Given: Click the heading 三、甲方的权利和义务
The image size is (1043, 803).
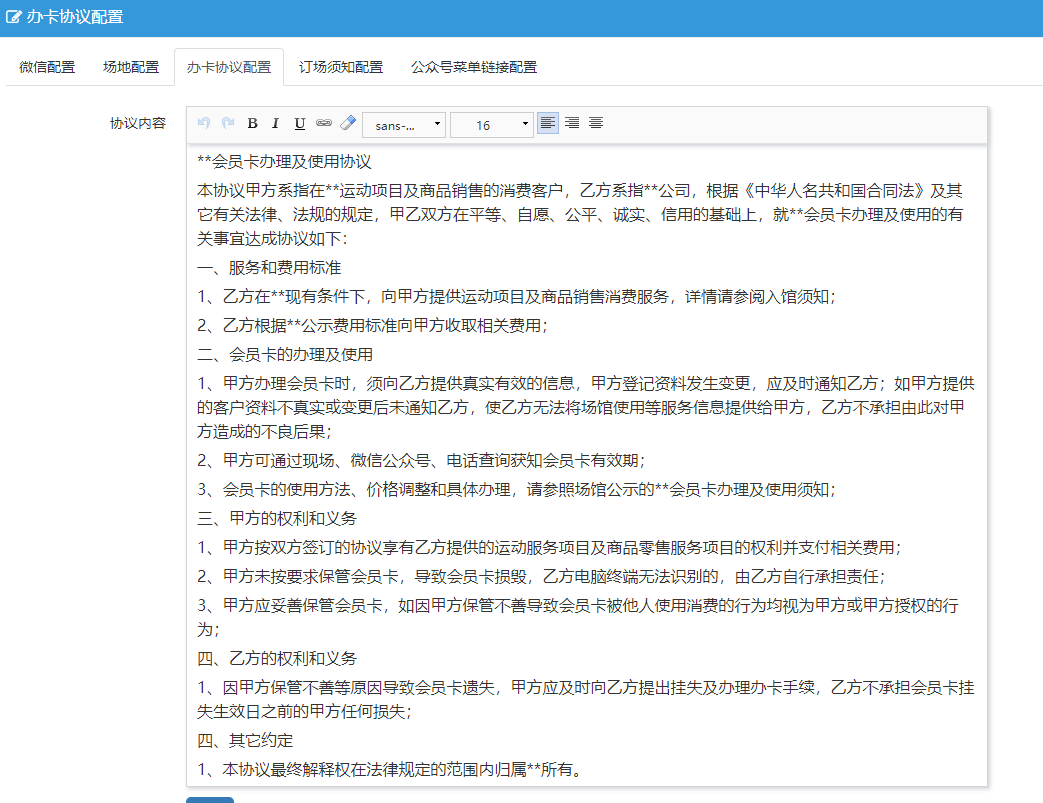Looking at the screenshot, I should coord(277,518).
